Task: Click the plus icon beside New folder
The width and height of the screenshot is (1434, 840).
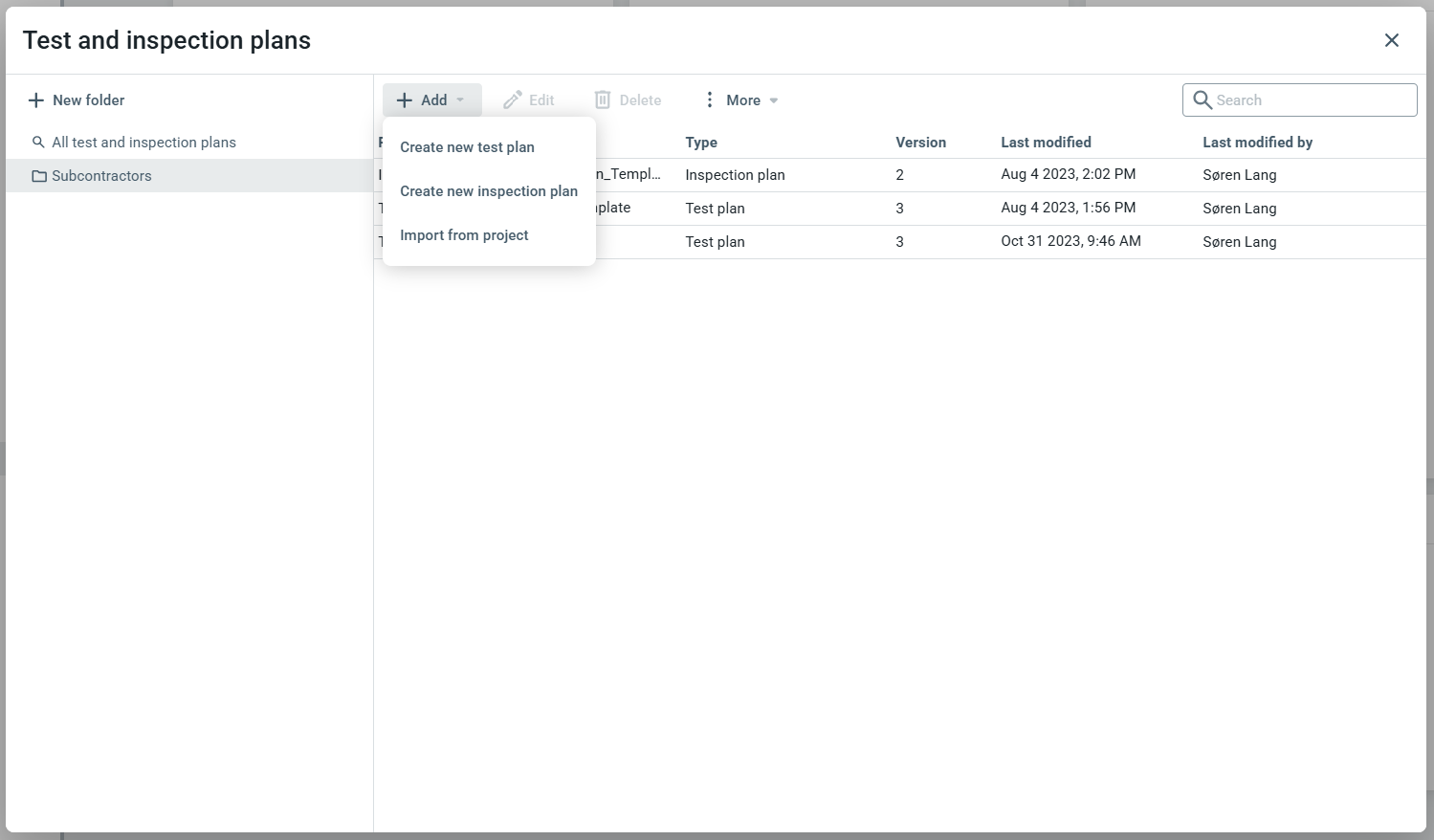Action: point(36,100)
